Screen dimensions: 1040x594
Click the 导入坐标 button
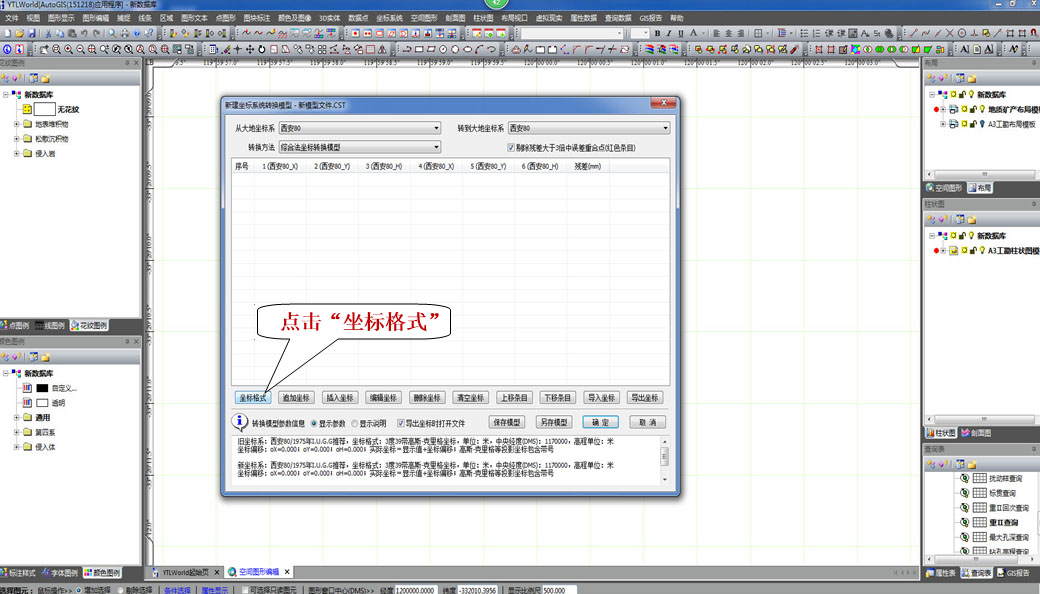(601, 398)
